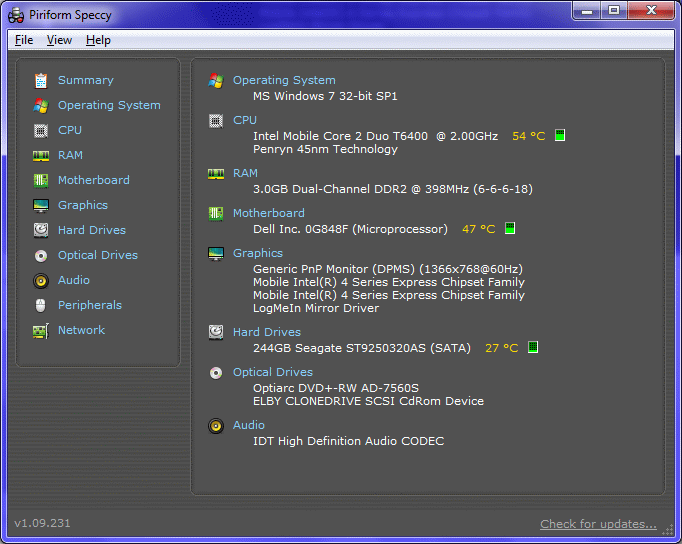
Task: Click the Windows flag icon beside sidebar Operating System
Action: pos(41,106)
